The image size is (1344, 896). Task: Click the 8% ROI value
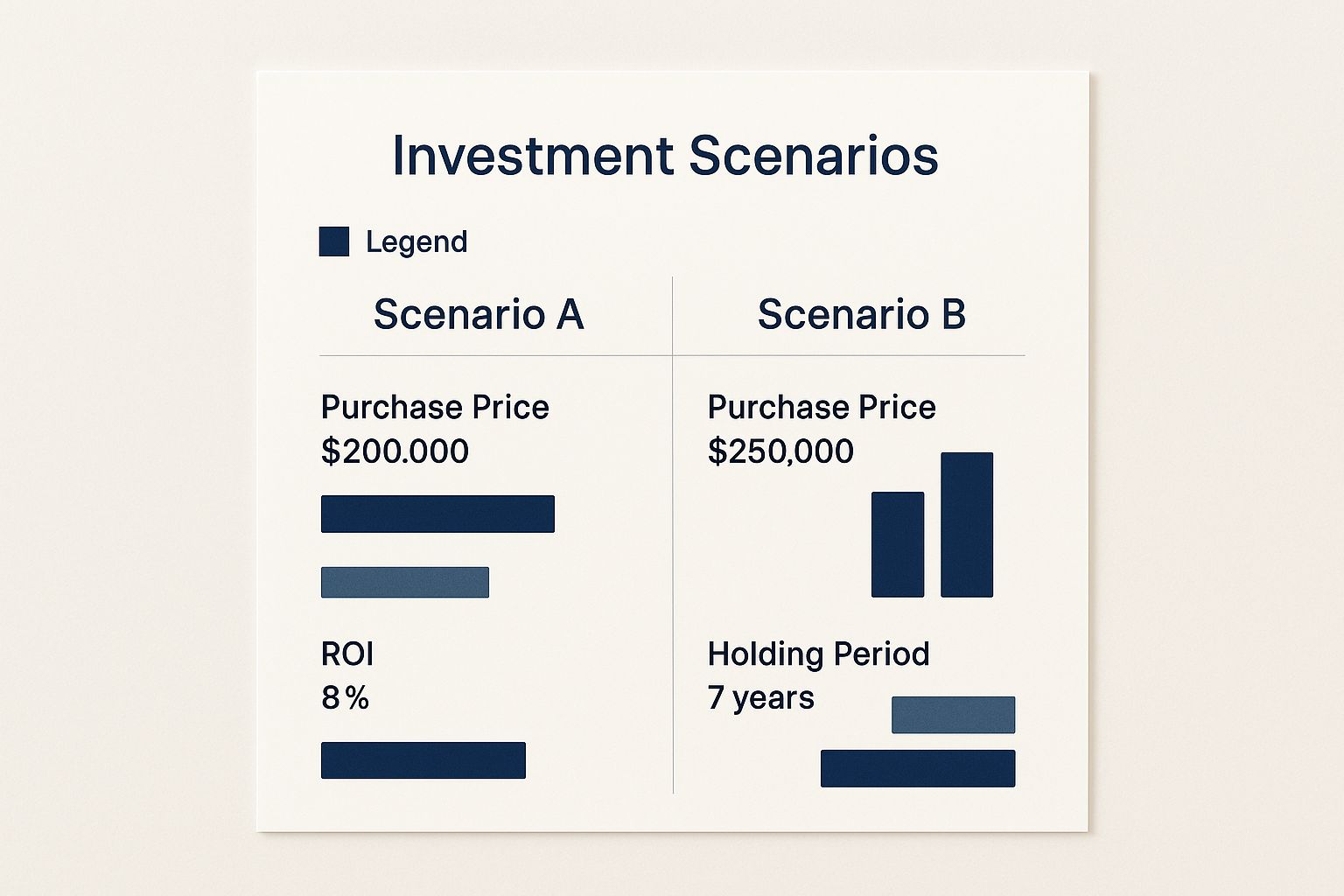[345, 698]
